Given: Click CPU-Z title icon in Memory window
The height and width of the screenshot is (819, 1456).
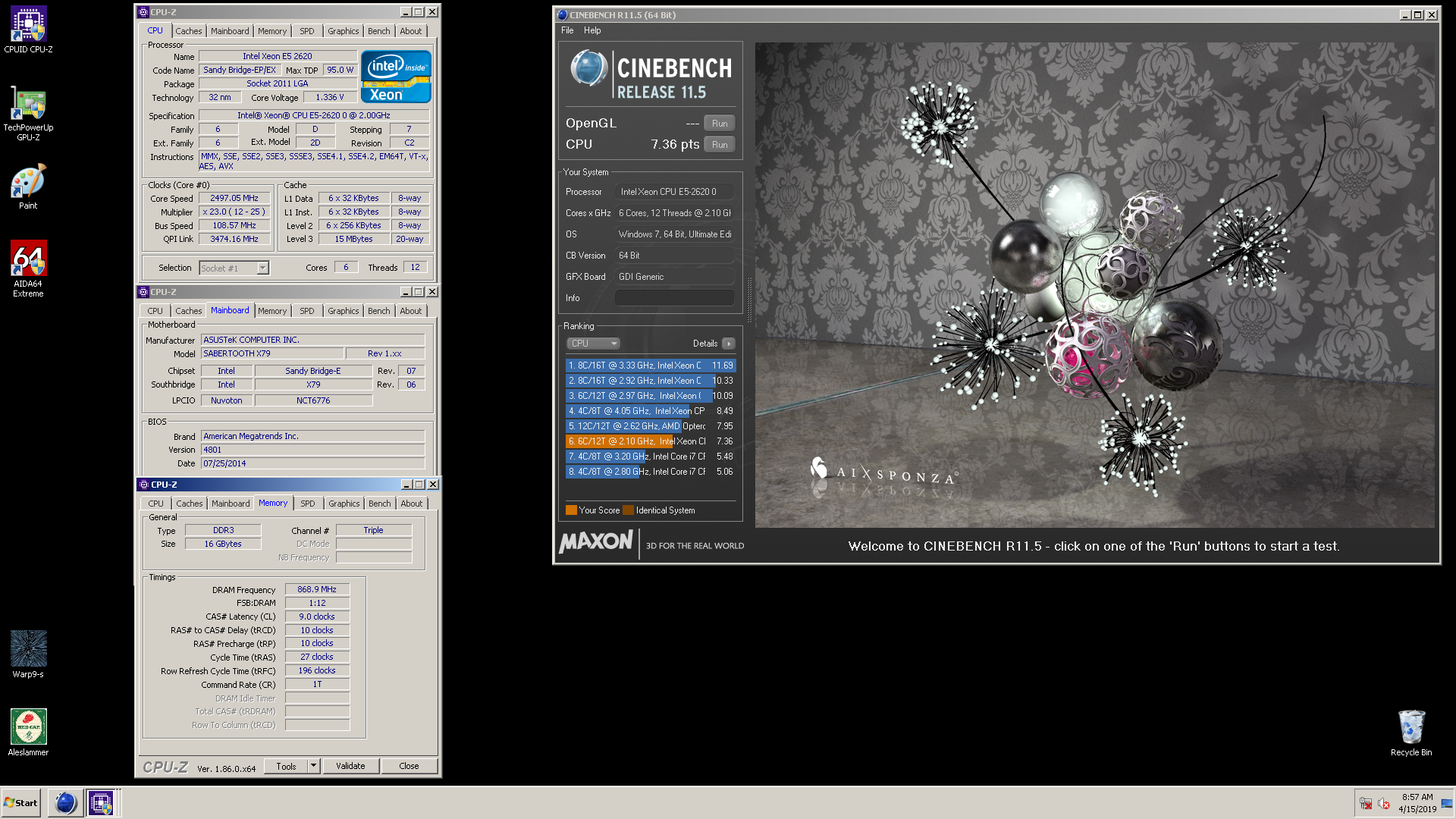Looking at the screenshot, I should [x=144, y=485].
